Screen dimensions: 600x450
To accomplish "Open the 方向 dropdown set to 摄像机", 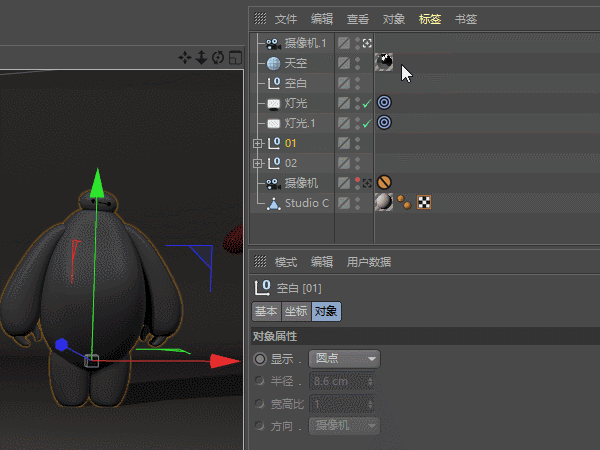I will (344, 426).
